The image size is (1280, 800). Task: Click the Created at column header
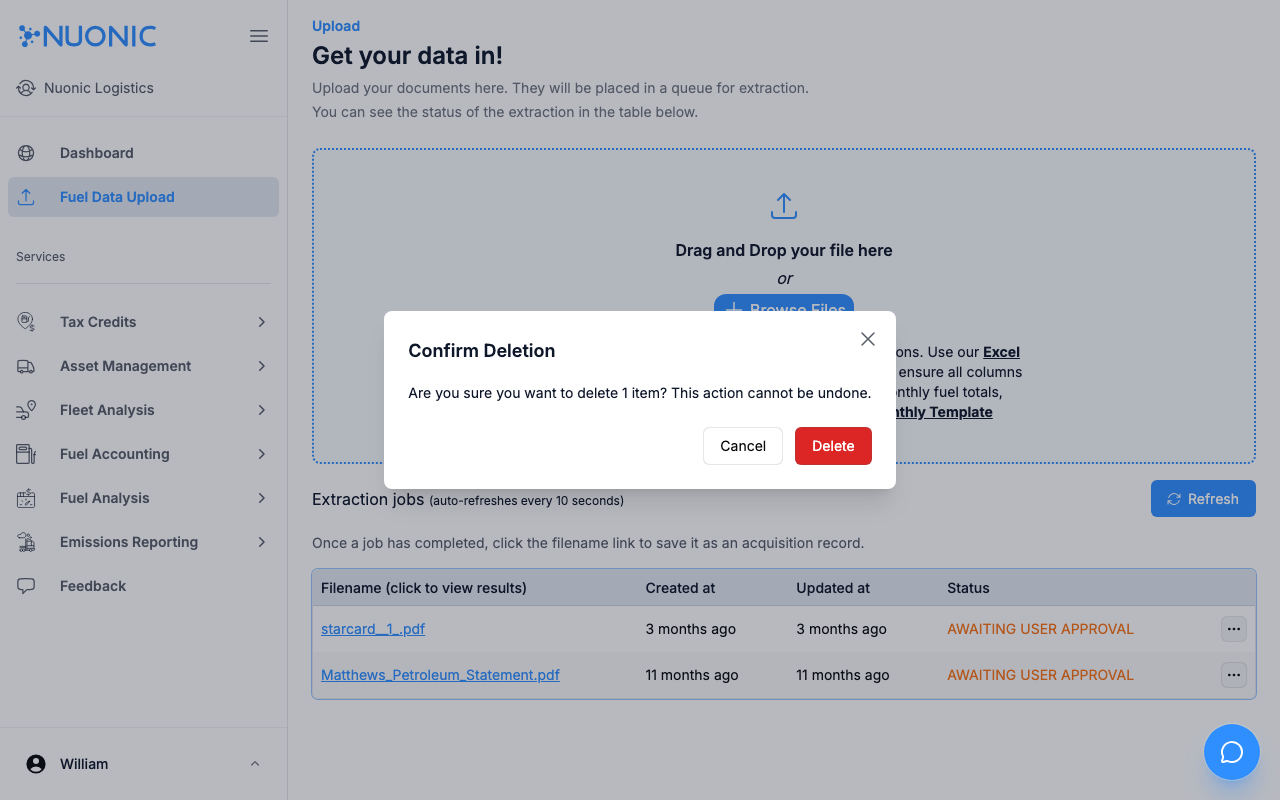pos(680,588)
